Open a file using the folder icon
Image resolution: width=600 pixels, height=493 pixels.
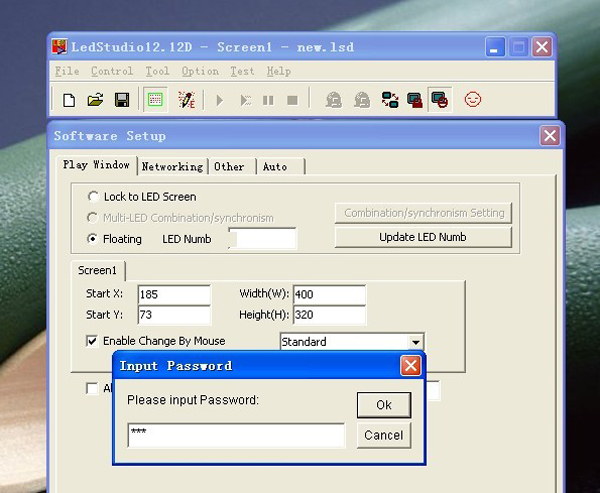[95, 100]
